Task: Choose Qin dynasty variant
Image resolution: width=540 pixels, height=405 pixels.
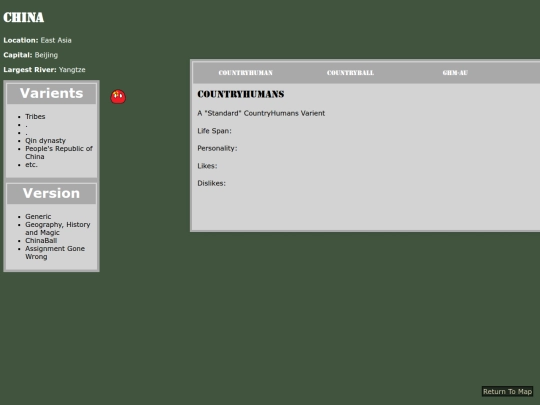Action: 45,141
